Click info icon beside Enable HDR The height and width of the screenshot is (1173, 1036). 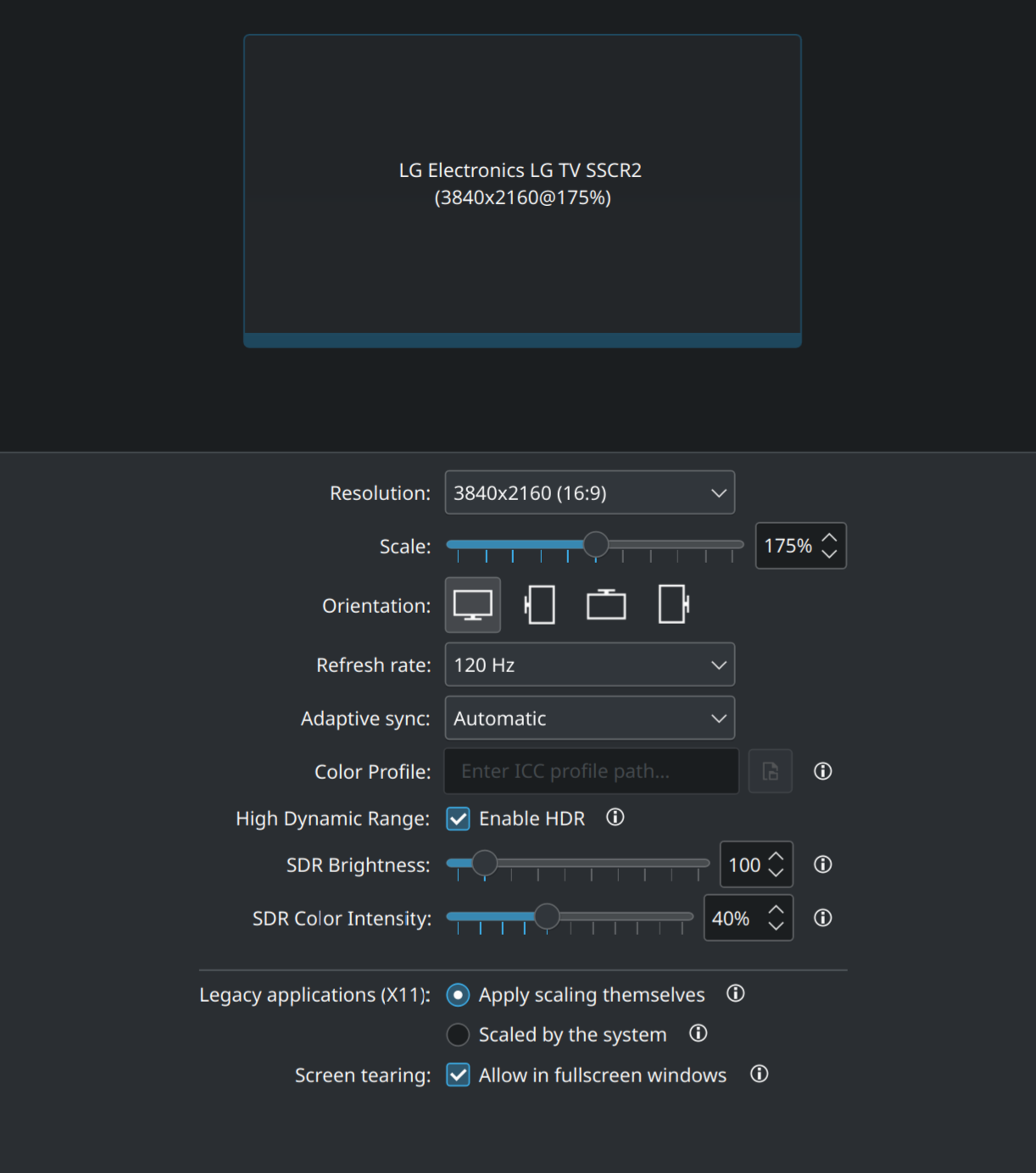pyautogui.click(x=615, y=818)
